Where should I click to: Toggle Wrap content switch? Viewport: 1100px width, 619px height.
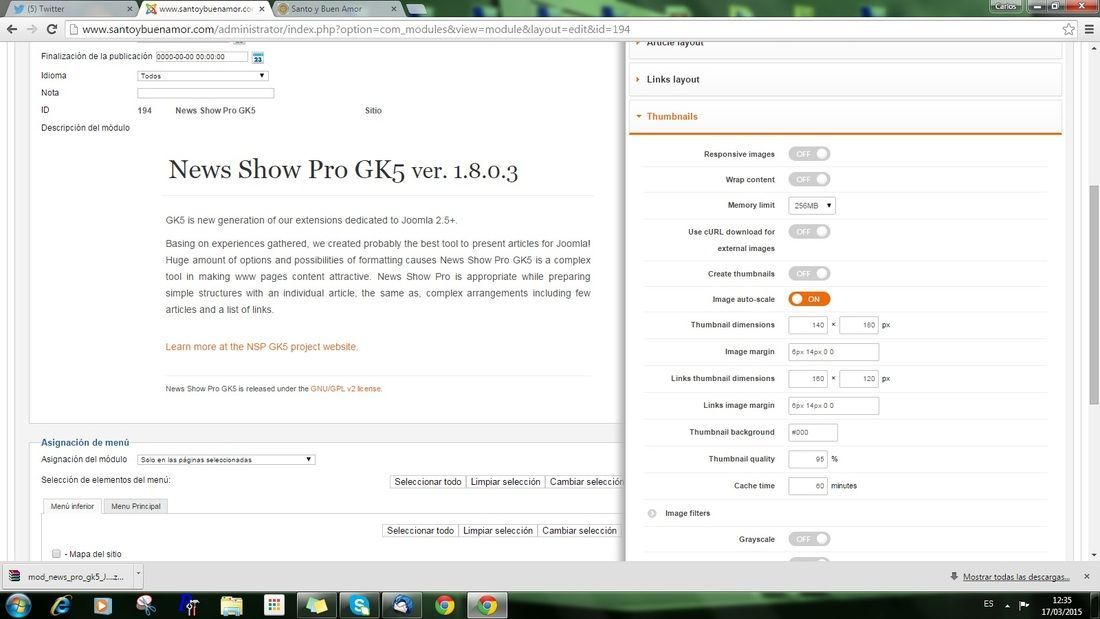pyautogui.click(x=809, y=179)
